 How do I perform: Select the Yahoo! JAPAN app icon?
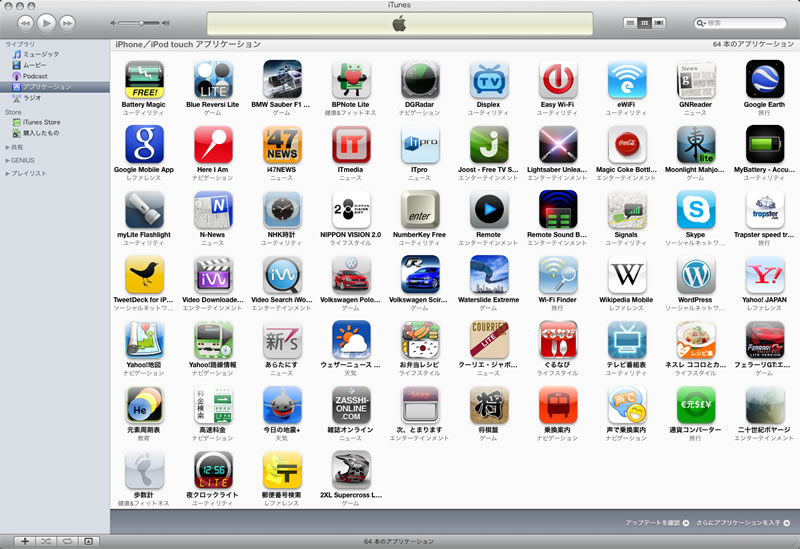[x=764, y=275]
